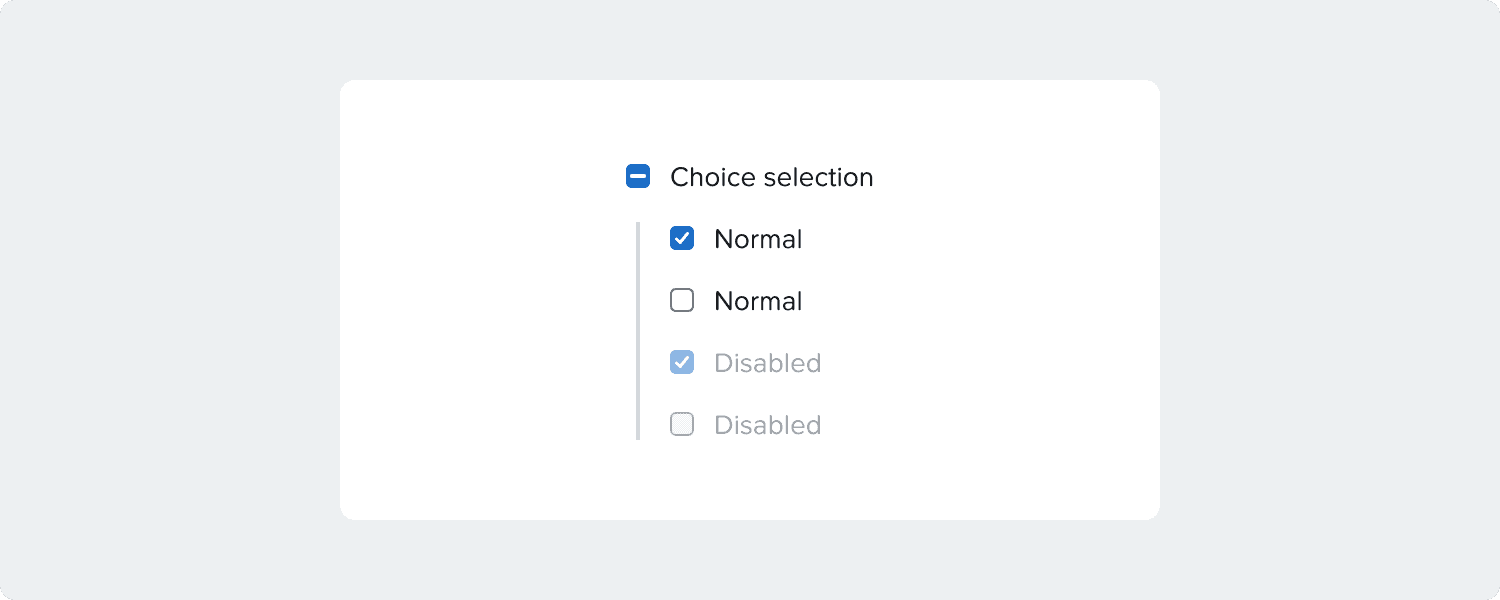Click the Normal label beside the checked box
The height and width of the screenshot is (600, 1500).
[x=758, y=239]
